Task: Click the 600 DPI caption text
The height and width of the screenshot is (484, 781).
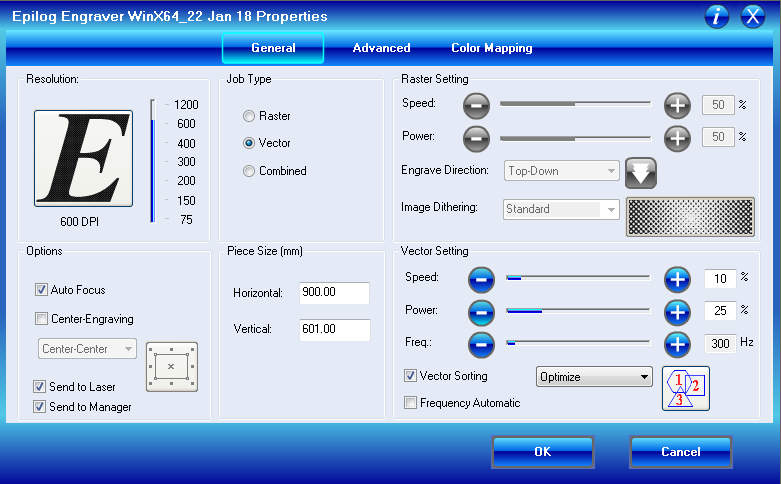Action: [79, 222]
